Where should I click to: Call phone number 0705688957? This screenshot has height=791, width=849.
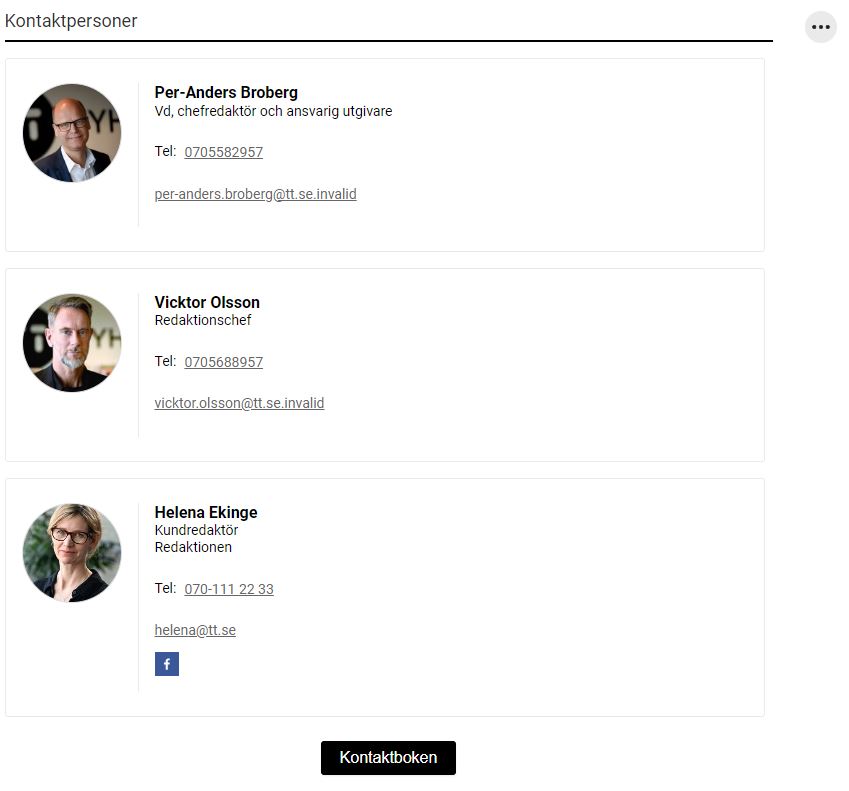click(x=224, y=362)
